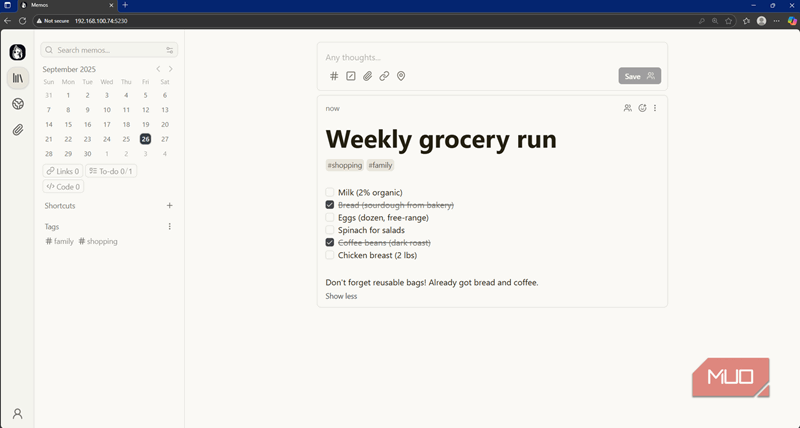
Task: Insert a link using the editor link icon
Action: 384,76
